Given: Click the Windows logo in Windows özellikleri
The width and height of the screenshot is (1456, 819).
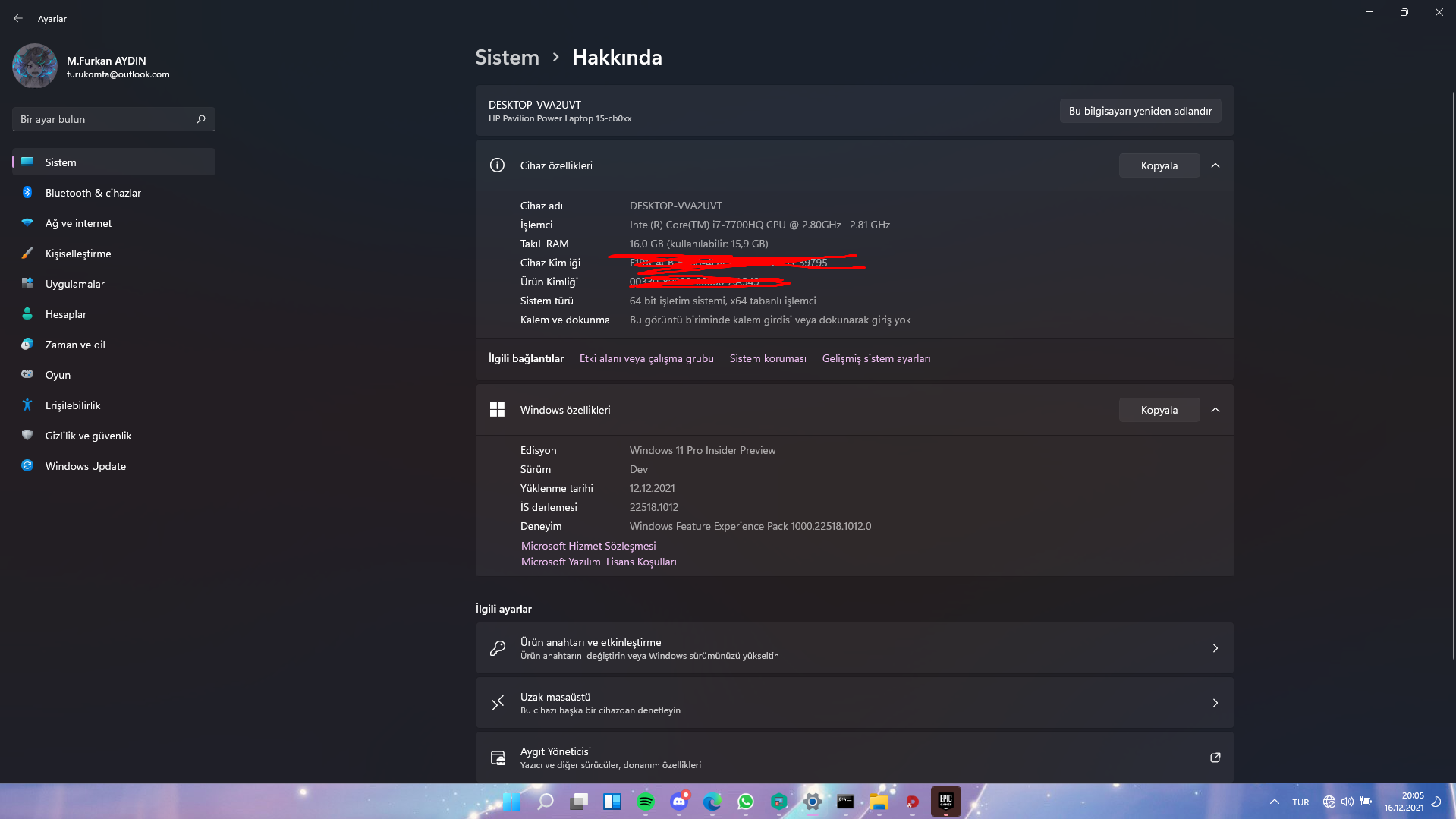Looking at the screenshot, I should click(497, 410).
